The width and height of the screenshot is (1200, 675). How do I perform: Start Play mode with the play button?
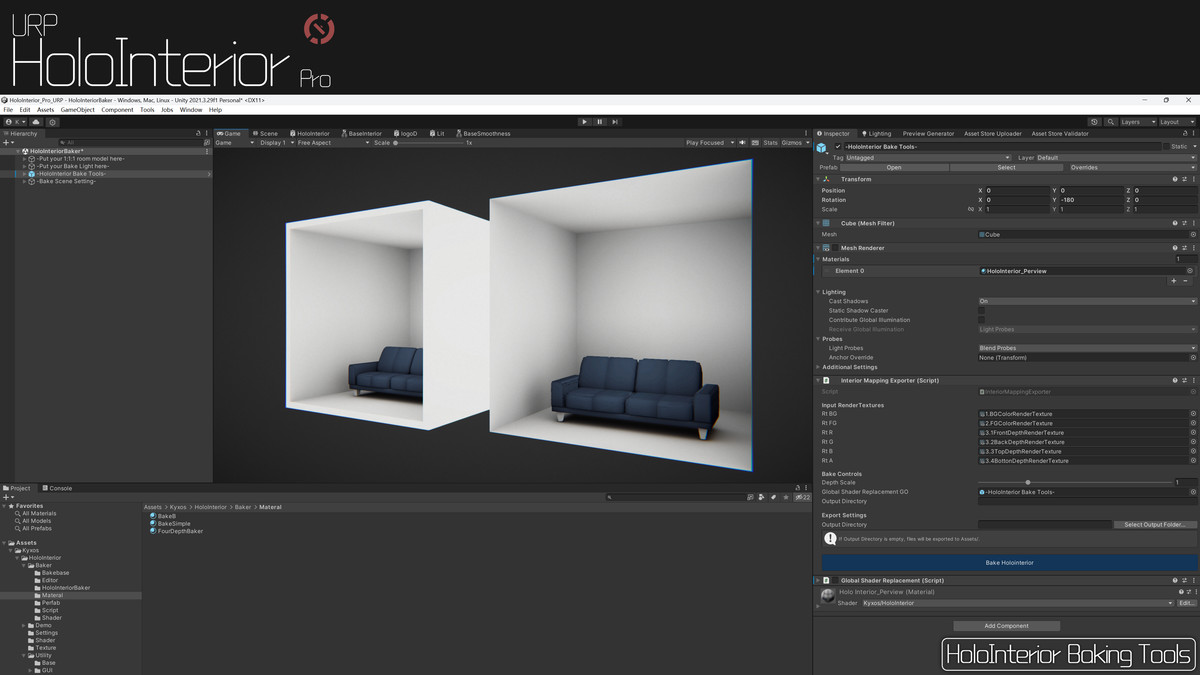coord(585,122)
